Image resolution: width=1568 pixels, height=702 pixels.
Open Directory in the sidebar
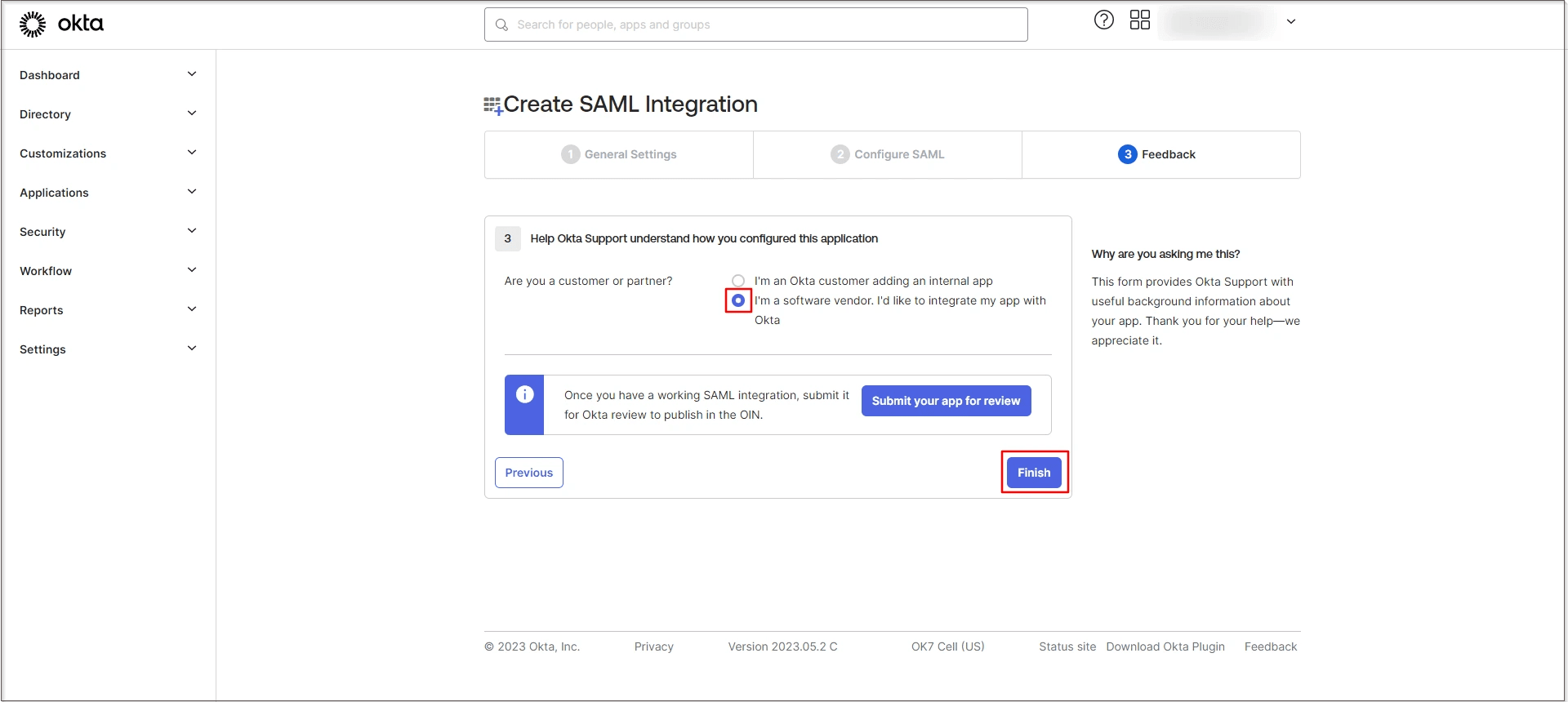click(45, 114)
